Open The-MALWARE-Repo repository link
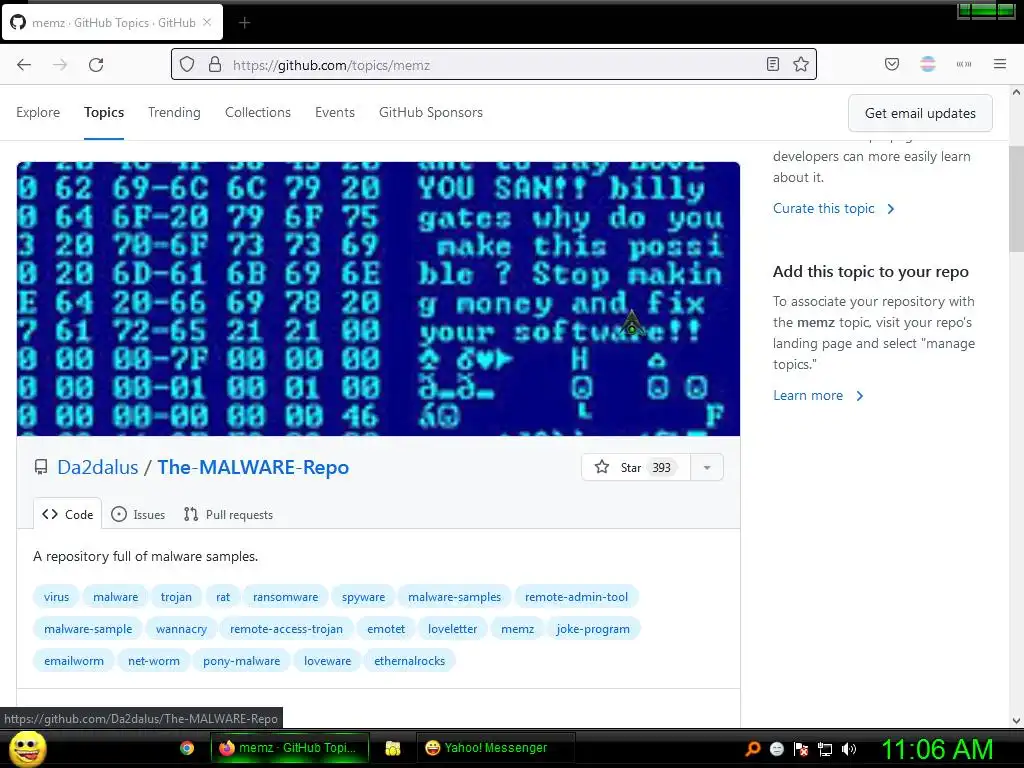The width and height of the screenshot is (1024, 768). coord(253,467)
